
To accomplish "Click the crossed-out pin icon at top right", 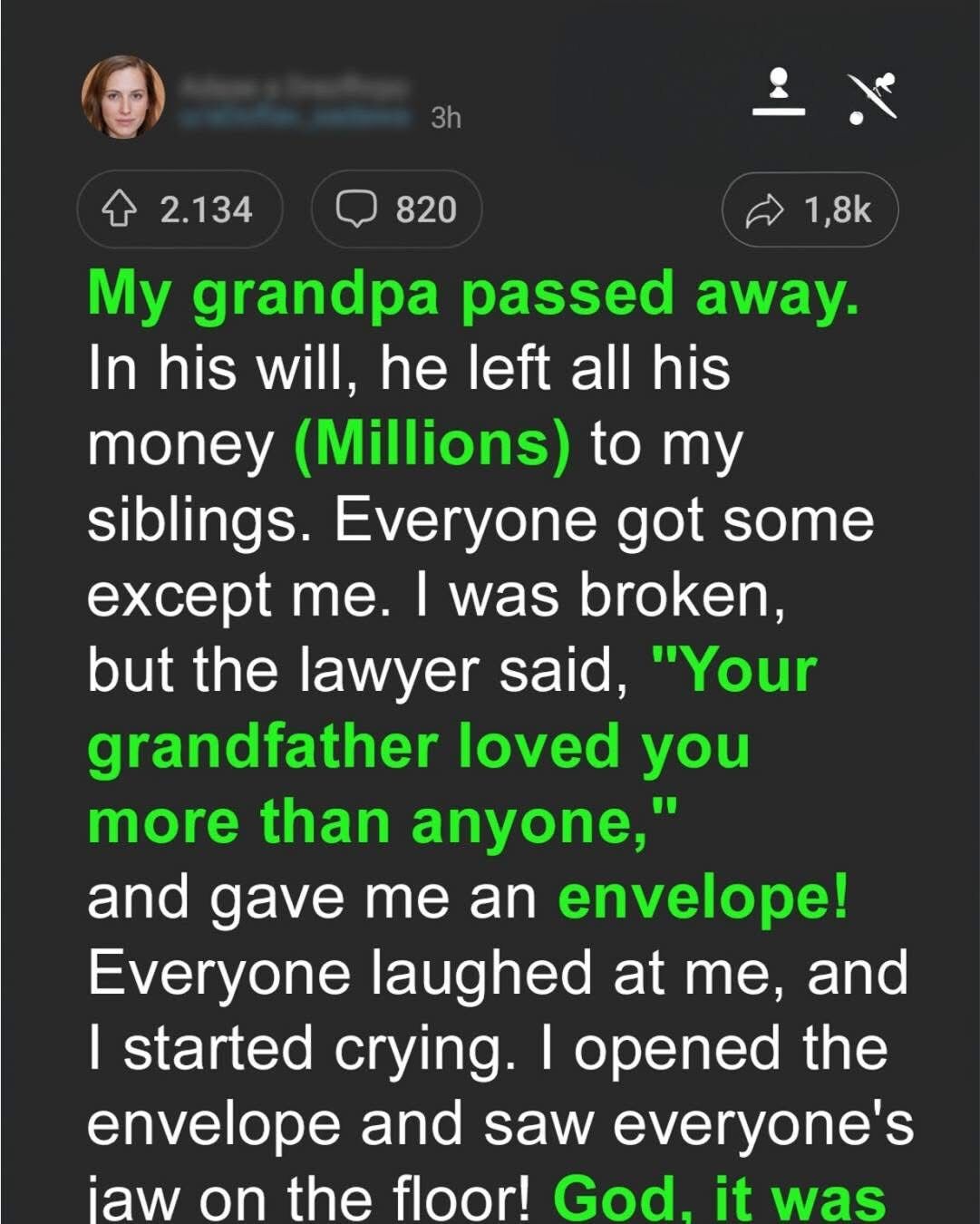I will pos(872,97).
